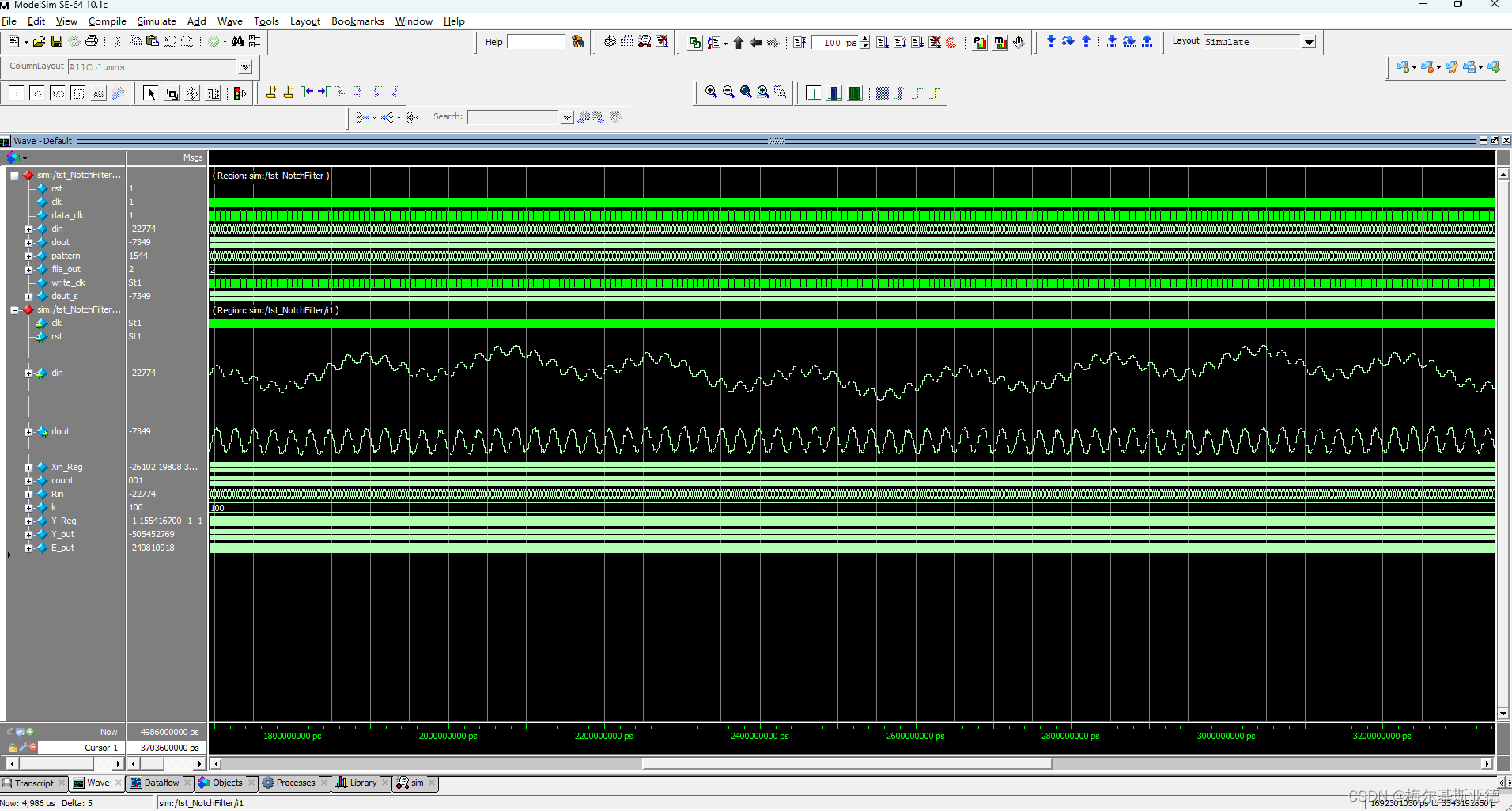Click the Break simulation icon
Screen dimensions: 1512x811
point(935,43)
